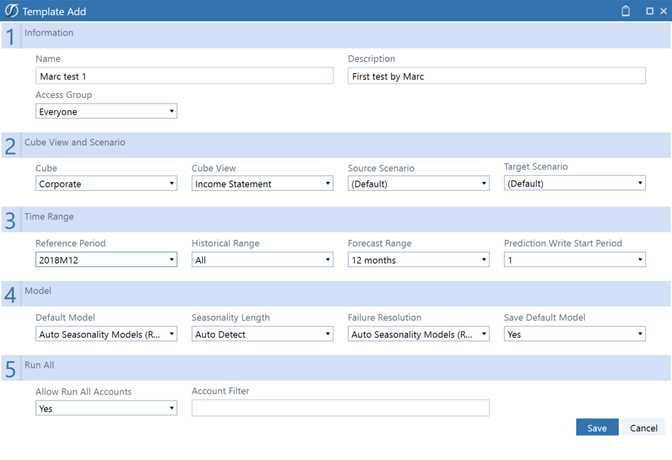Click the Model section header
The width and height of the screenshot is (672, 460).
336,294
